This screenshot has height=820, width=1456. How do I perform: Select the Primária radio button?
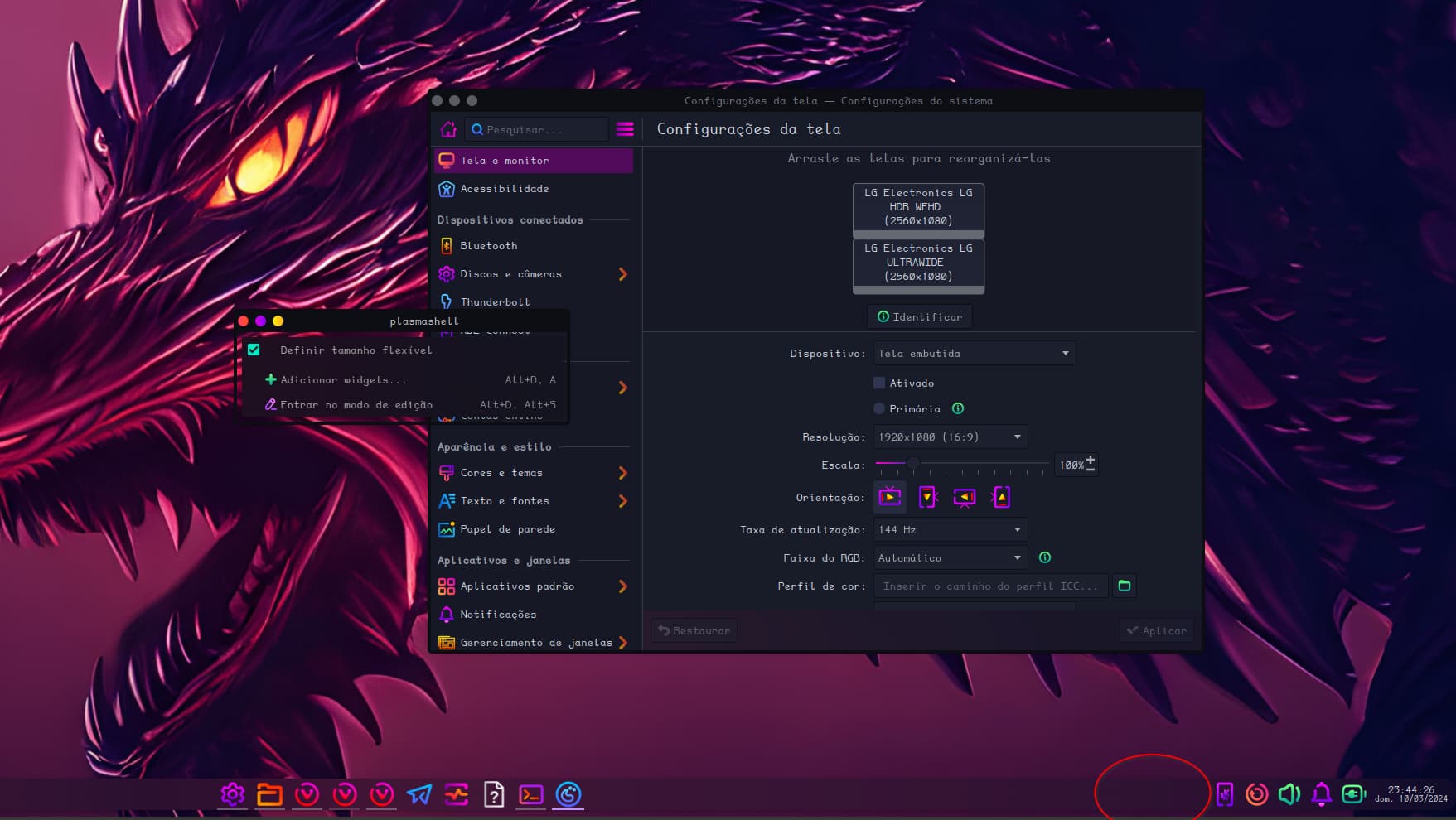879,408
